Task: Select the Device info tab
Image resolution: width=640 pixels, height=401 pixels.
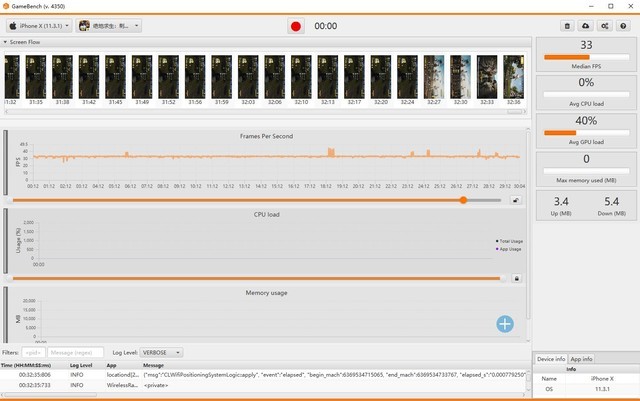Action: (x=550, y=358)
